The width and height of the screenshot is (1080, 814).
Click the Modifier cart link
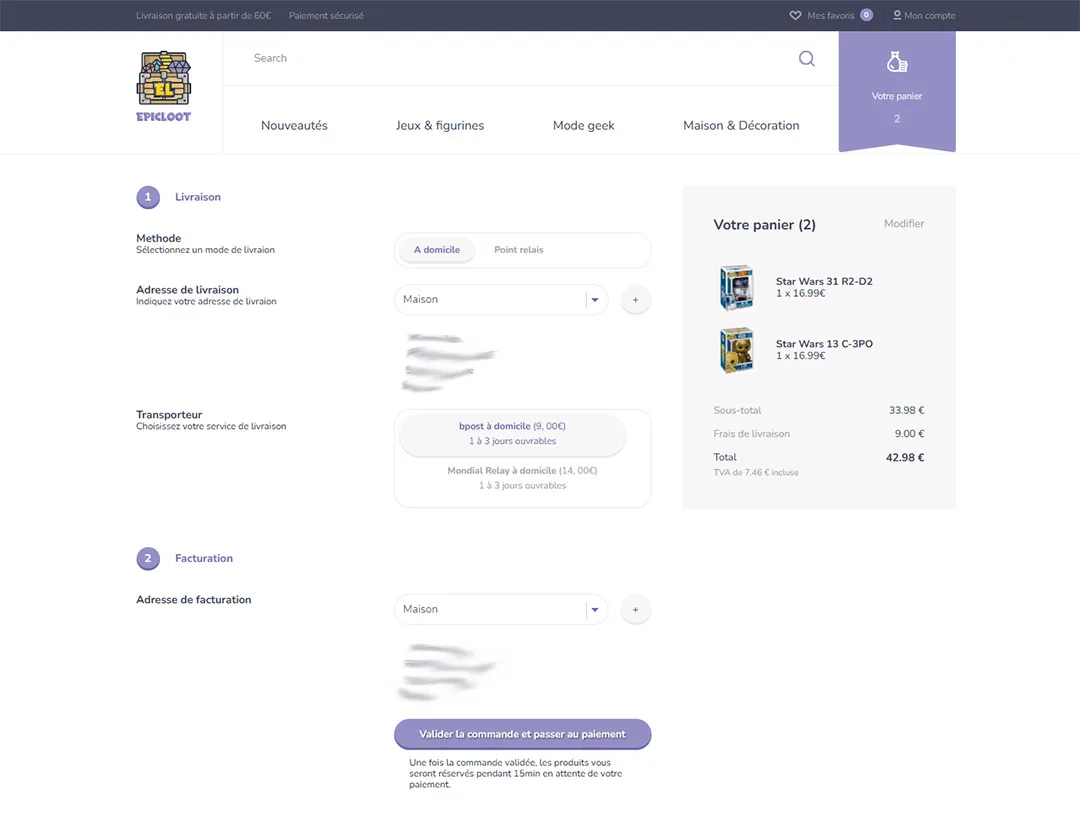904,224
